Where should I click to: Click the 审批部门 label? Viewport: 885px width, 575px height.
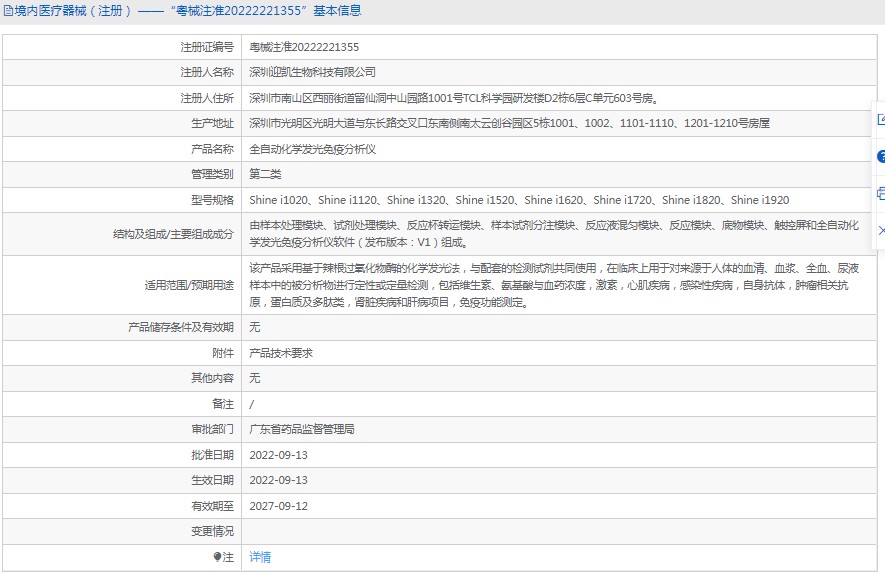click(x=212, y=429)
